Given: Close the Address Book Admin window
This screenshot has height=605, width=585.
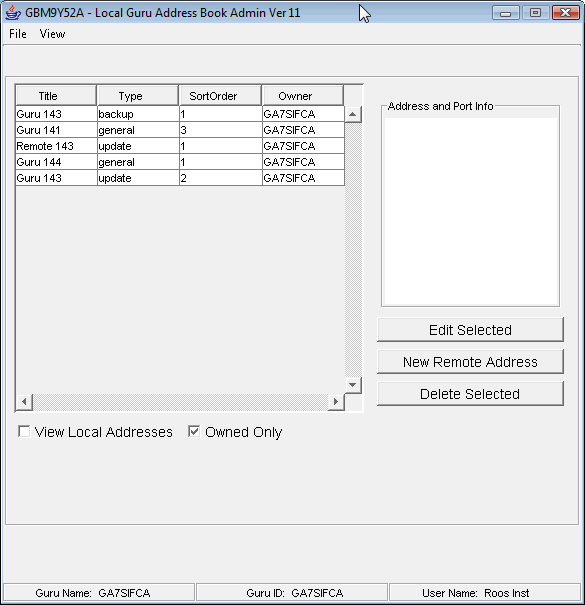Looking at the screenshot, I should (565, 13).
